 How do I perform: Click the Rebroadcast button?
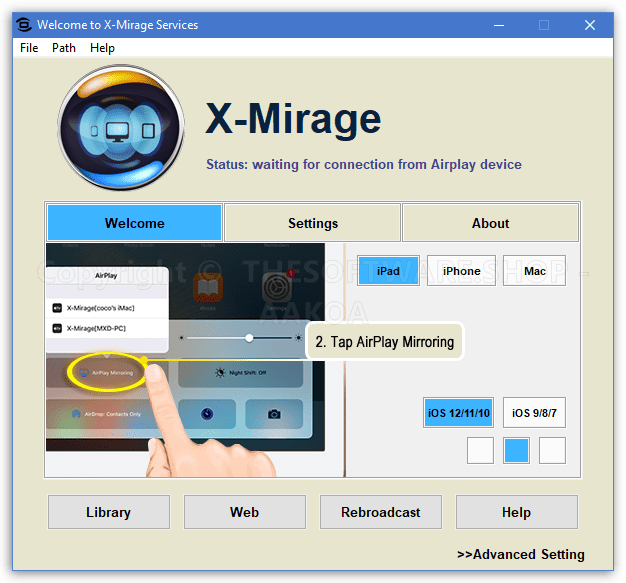coord(380,512)
